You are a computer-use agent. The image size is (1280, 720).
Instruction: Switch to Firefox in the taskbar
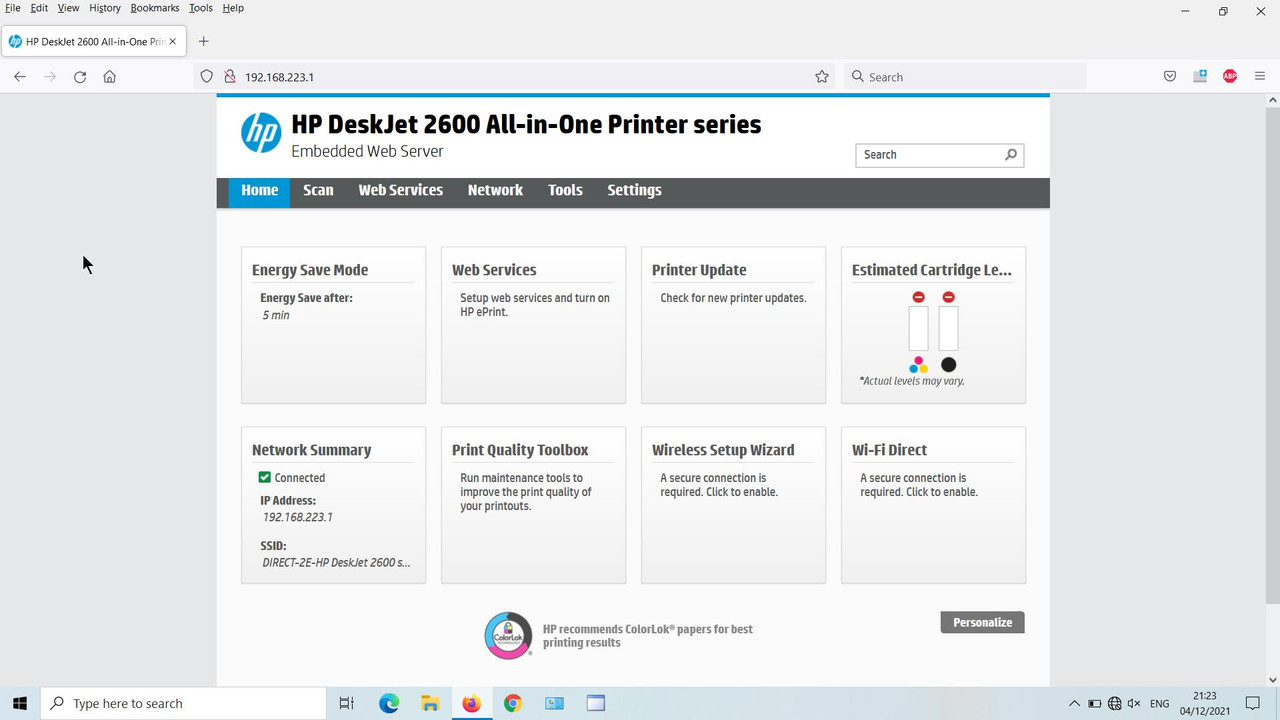pos(471,703)
